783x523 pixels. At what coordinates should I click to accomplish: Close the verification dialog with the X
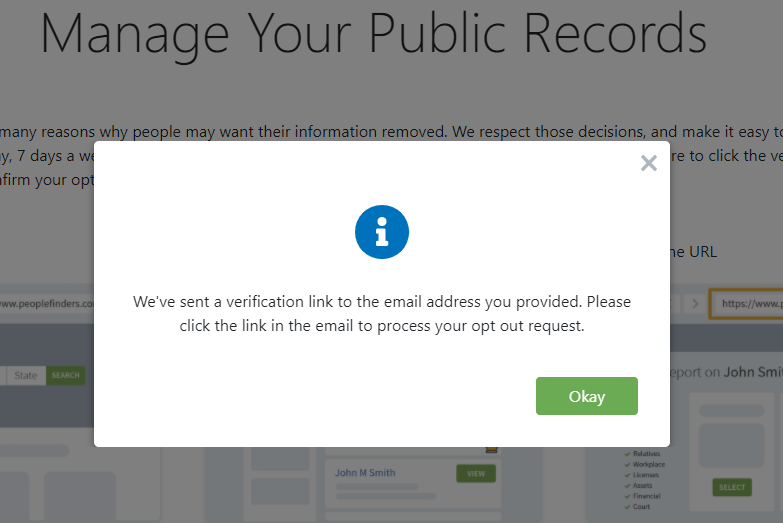(649, 163)
